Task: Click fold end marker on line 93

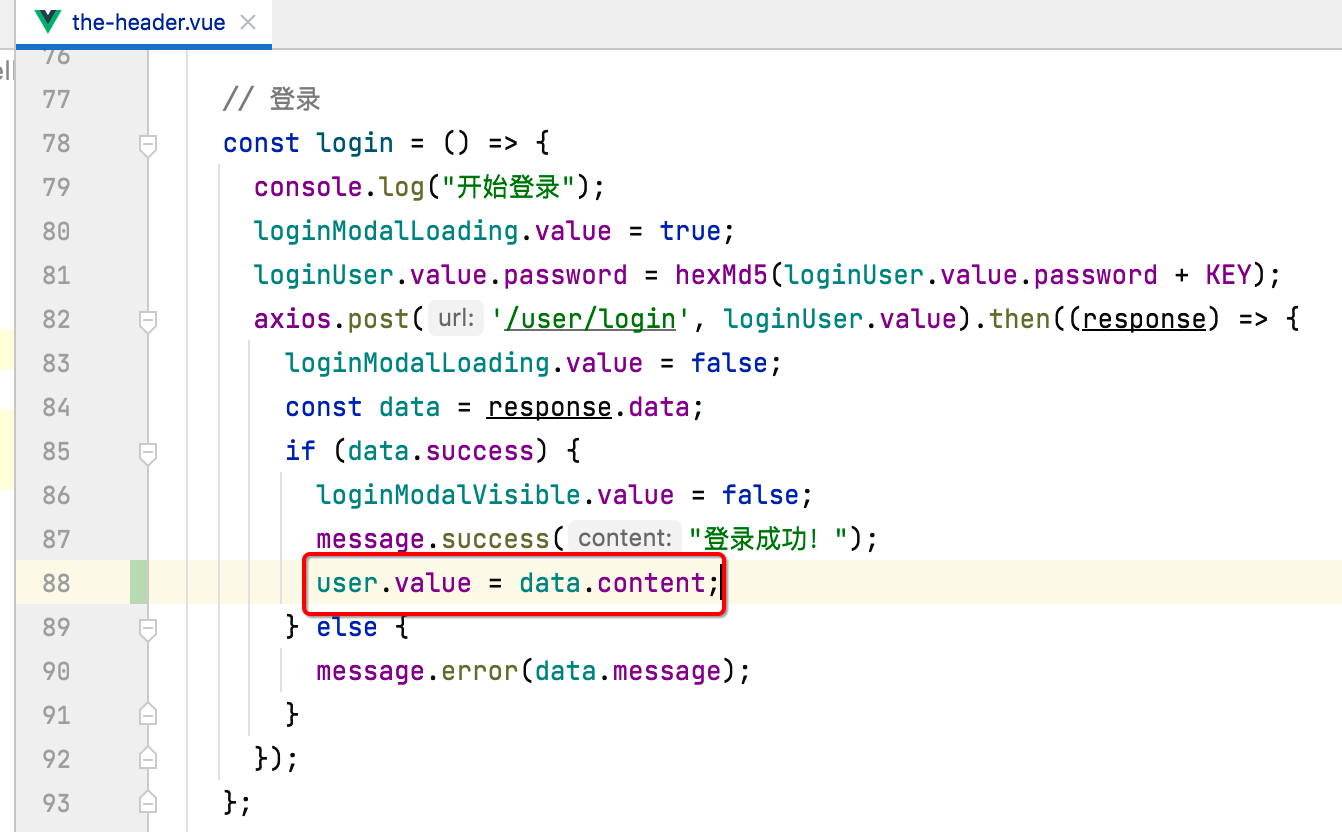Action: [148, 803]
